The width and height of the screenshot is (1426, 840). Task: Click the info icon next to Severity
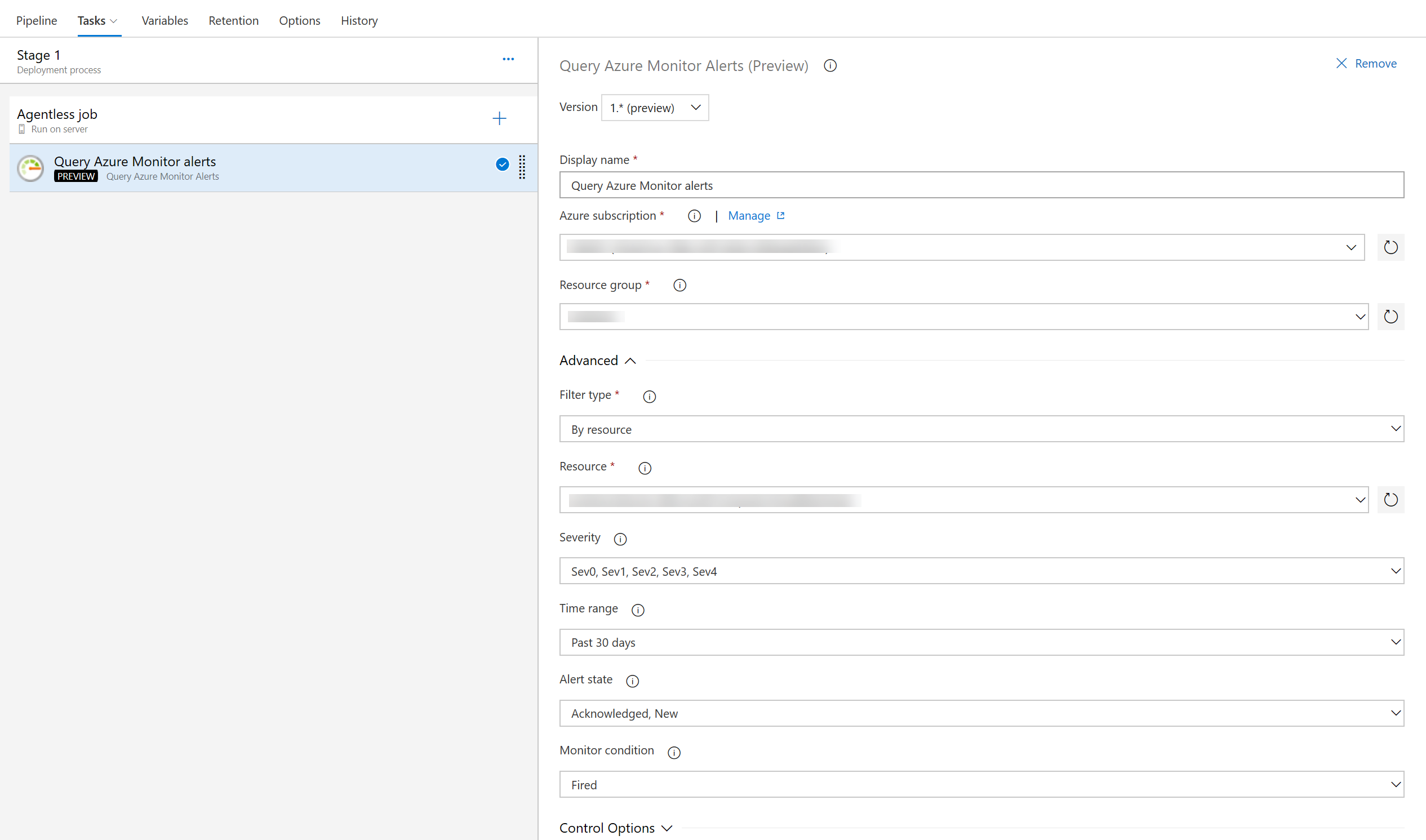click(x=619, y=538)
